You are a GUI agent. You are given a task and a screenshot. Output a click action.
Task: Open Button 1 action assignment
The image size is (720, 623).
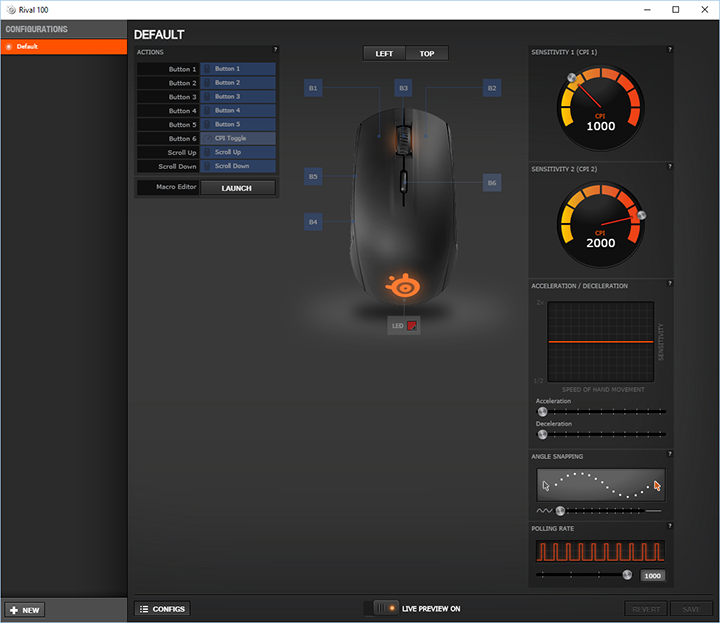point(238,69)
